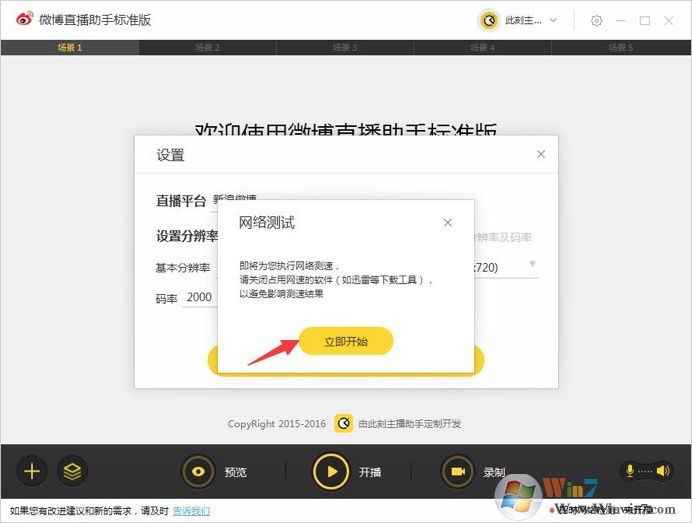Image resolution: width=692 pixels, height=523 pixels.
Task: Close the 设置 dialog
Action: pos(541,154)
